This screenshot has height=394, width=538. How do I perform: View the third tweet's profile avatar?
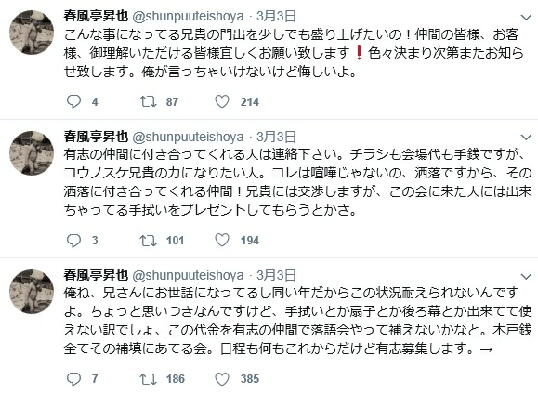point(32,291)
